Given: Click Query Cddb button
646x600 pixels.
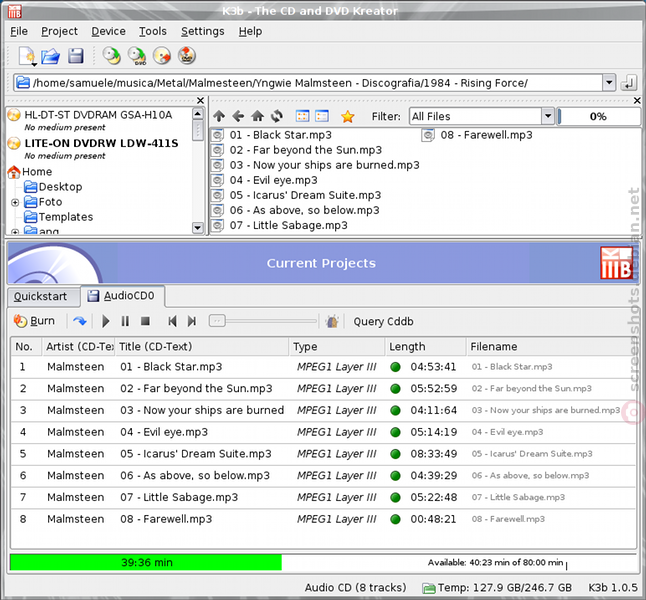Looking at the screenshot, I should point(383,321).
